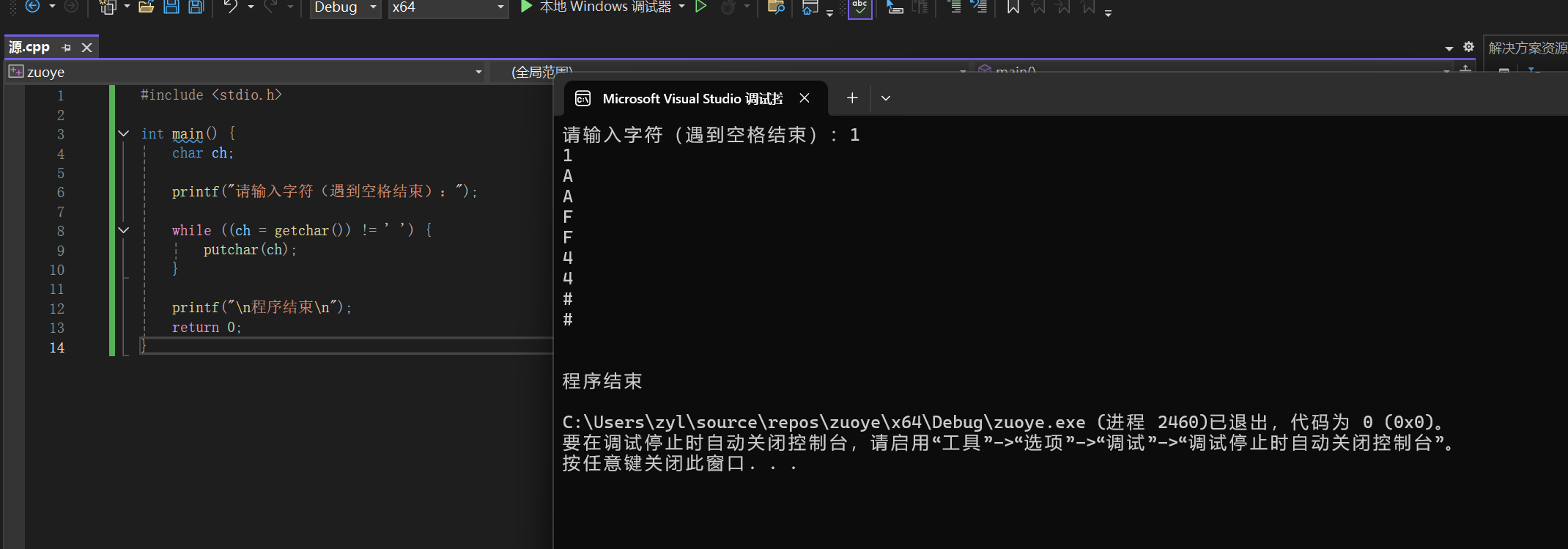Viewport: 1568px width, 549px height.
Task: Toggle the spell checker abc icon
Action: point(860,8)
